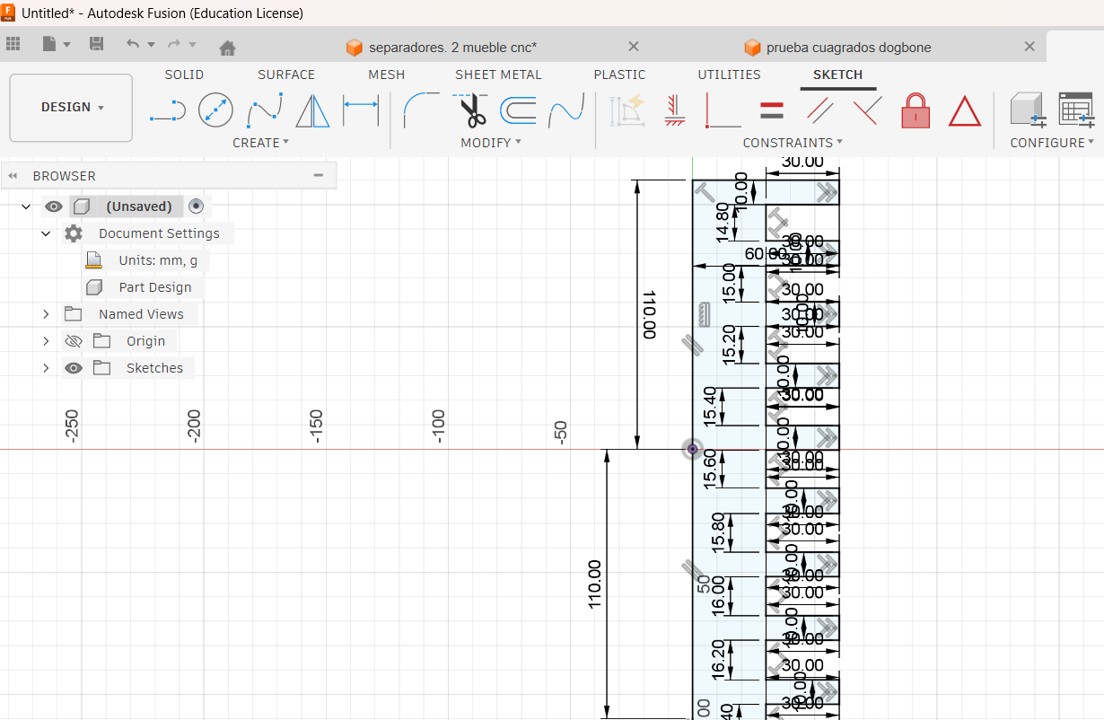Click the sketch origin point
Screen dimensions: 1104x720
coord(693,449)
